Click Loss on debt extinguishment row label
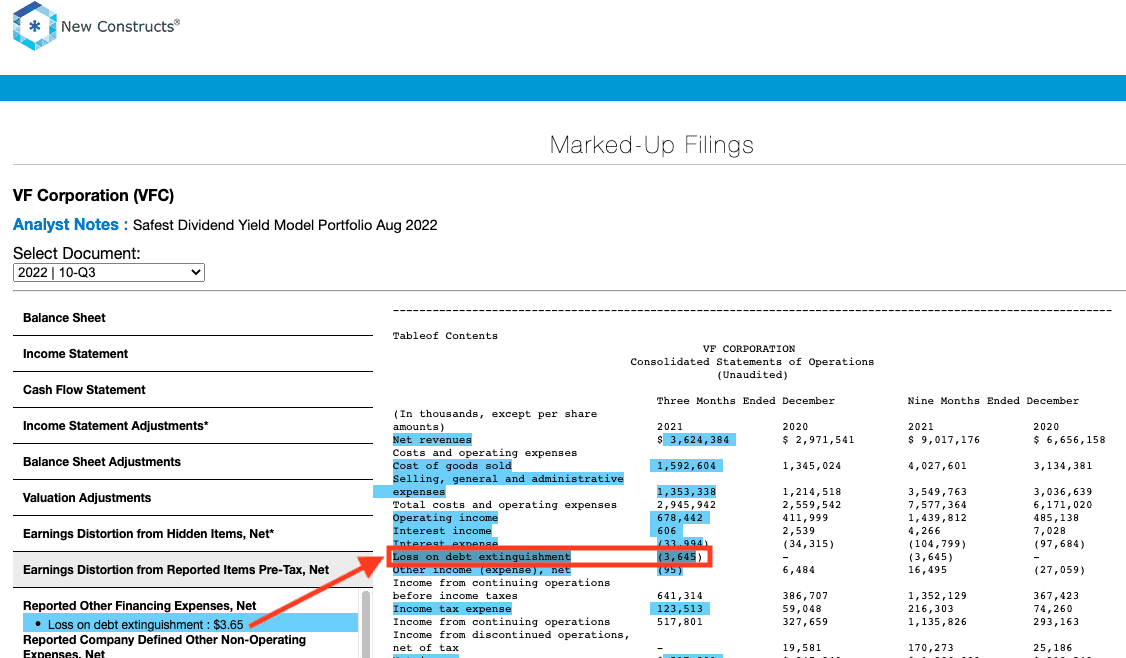 (481, 557)
